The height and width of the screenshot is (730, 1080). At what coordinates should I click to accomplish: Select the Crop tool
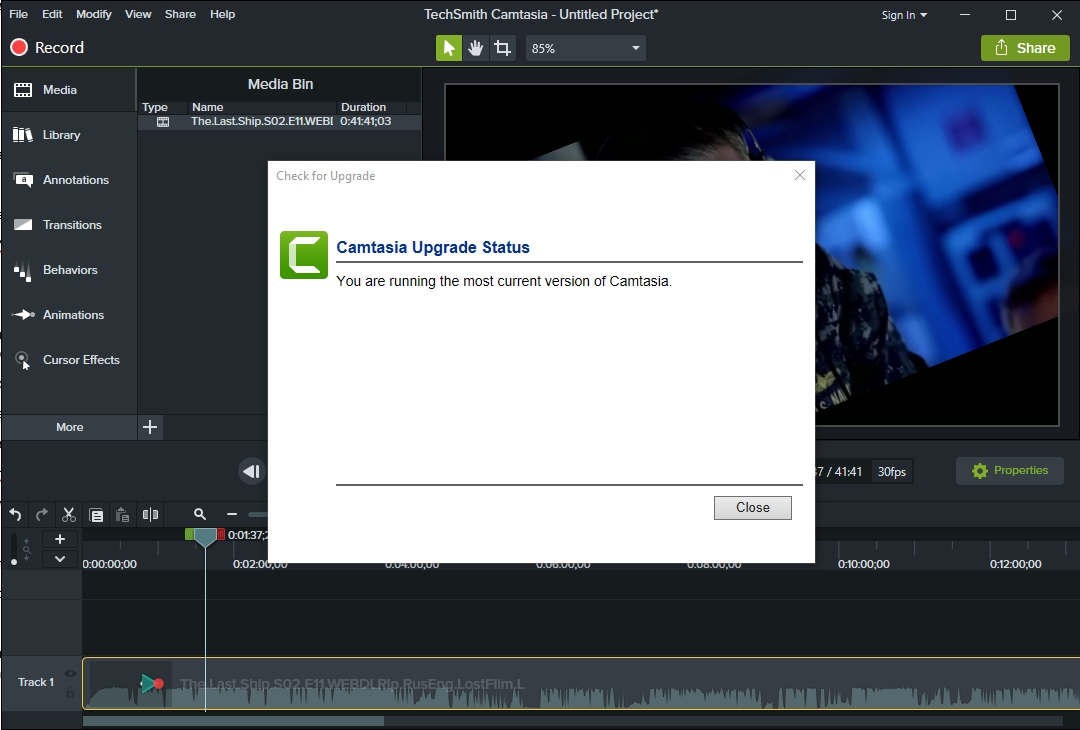503,48
